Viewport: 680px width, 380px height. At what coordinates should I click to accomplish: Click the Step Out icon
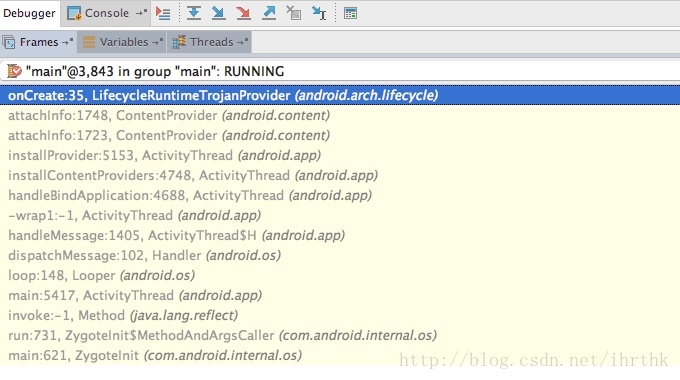[x=268, y=13]
